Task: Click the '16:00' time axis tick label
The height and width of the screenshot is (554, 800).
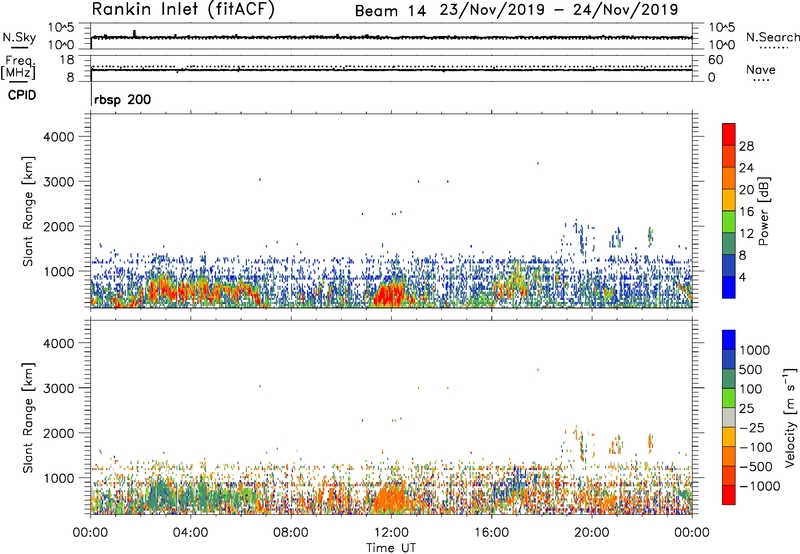Action: click(x=491, y=533)
